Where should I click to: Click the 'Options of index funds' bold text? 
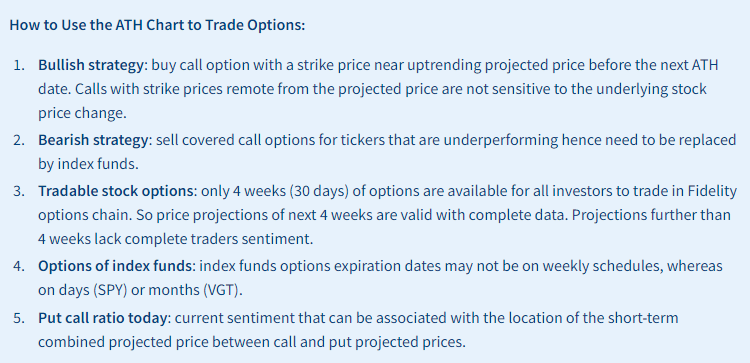point(115,266)
